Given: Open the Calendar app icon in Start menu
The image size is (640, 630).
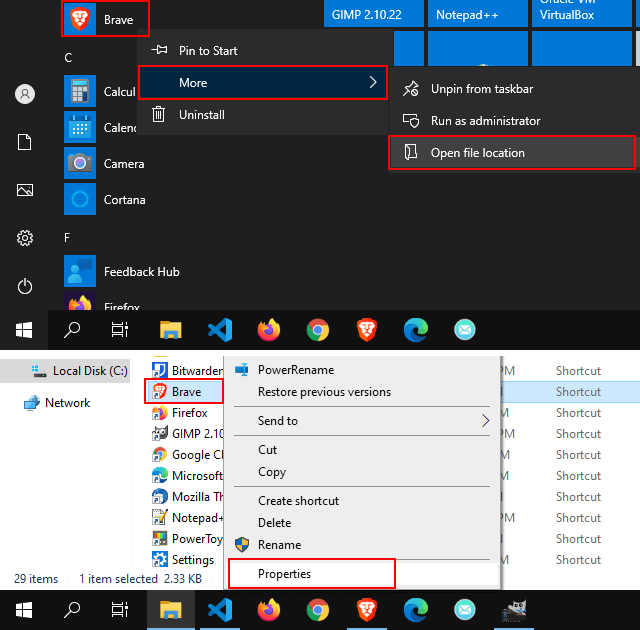Looking at the screenshot, I should coord(80,127).
